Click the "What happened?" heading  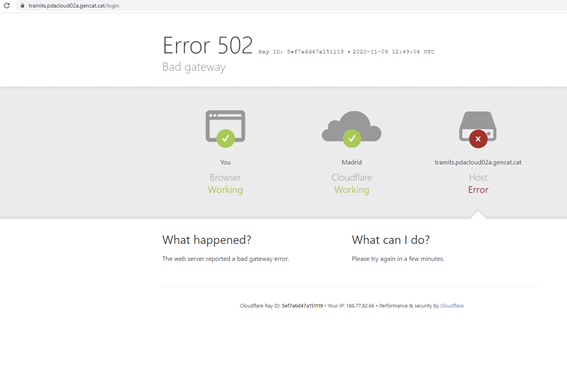[206, 240]
